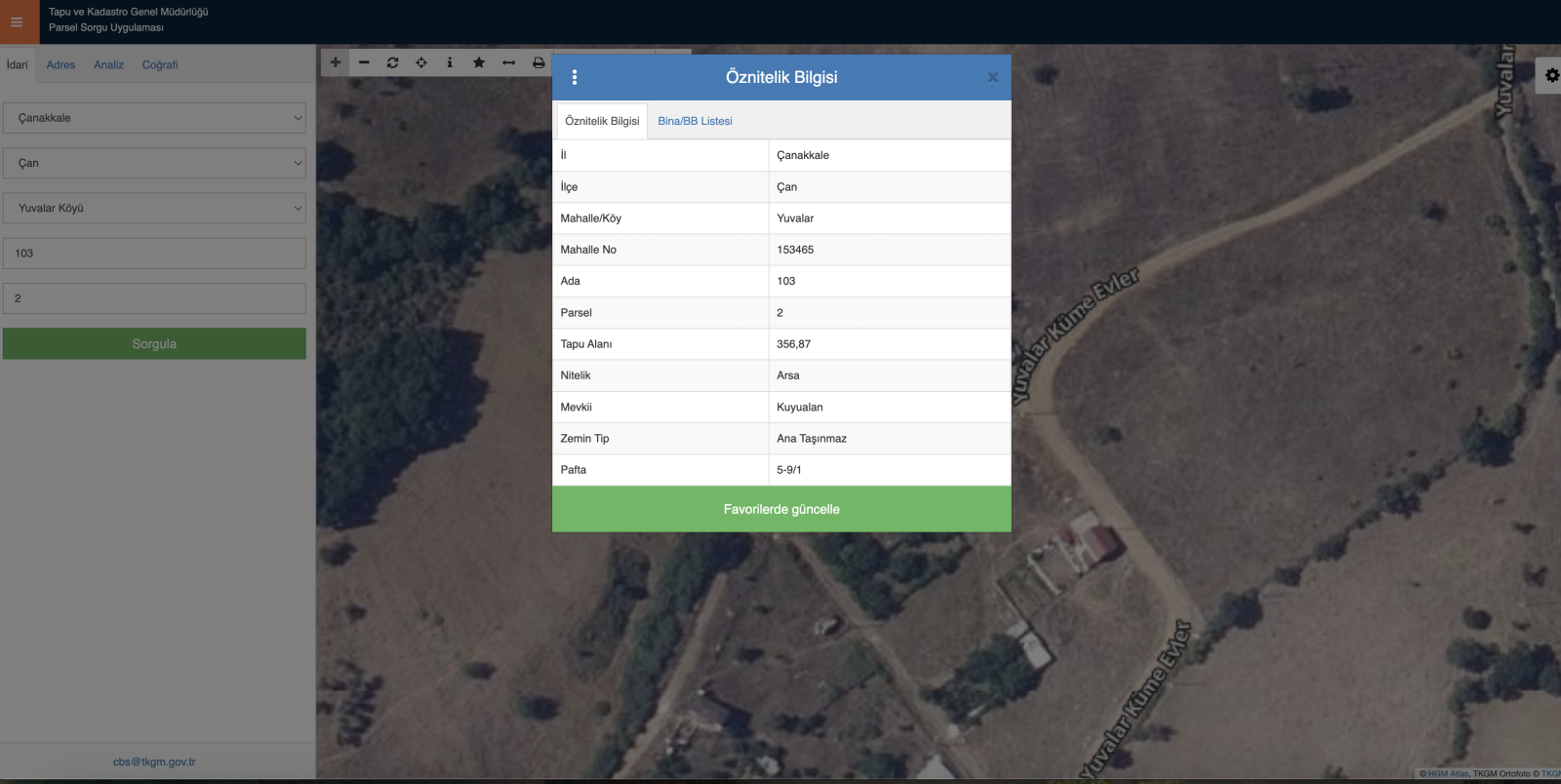Open the three-dot menu in Öznitelik Bilgisi
Screen dimensions: 1561x784
click(574, 77)
